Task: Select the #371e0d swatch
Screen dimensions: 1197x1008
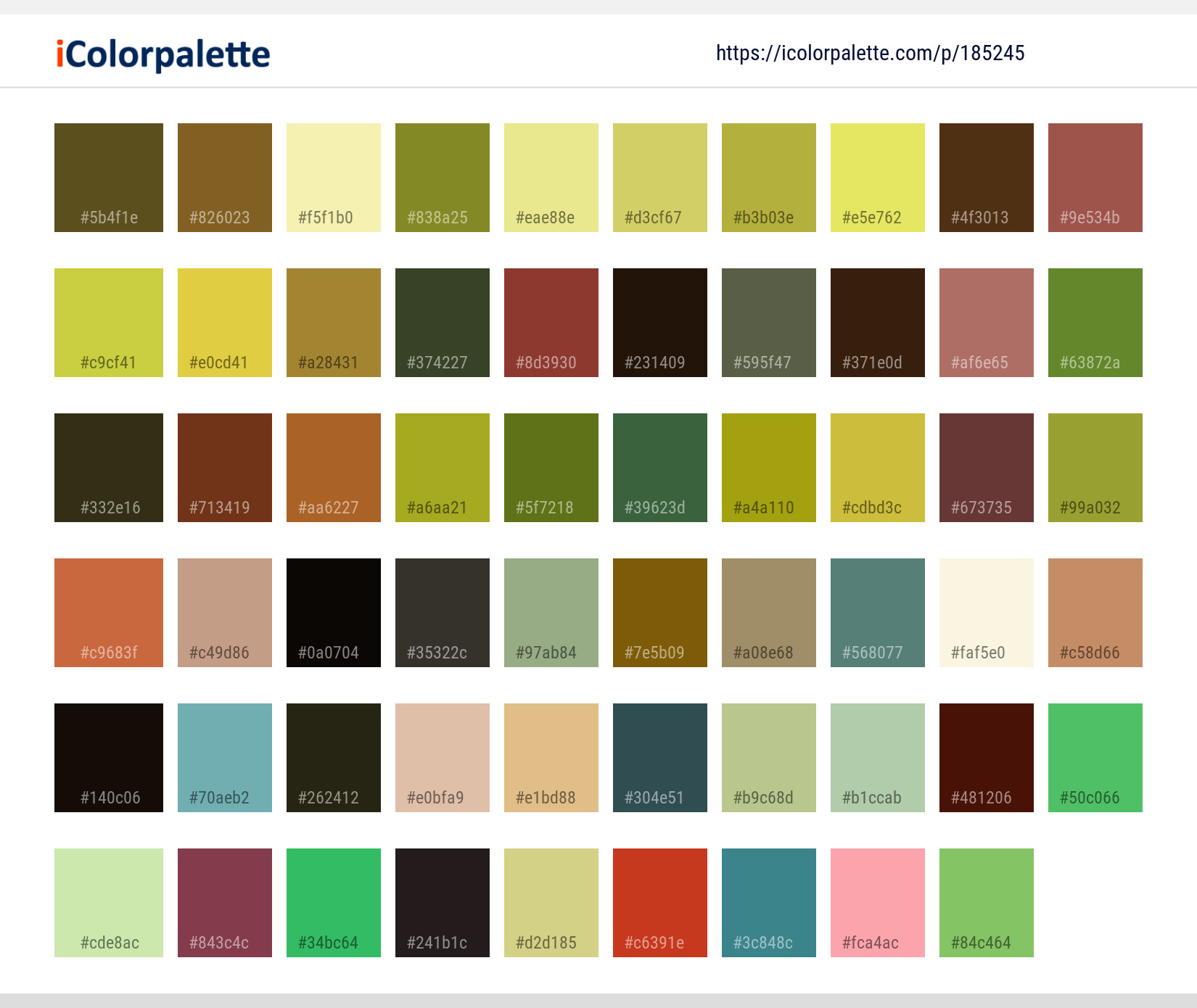Action: [x=878, y=323]
